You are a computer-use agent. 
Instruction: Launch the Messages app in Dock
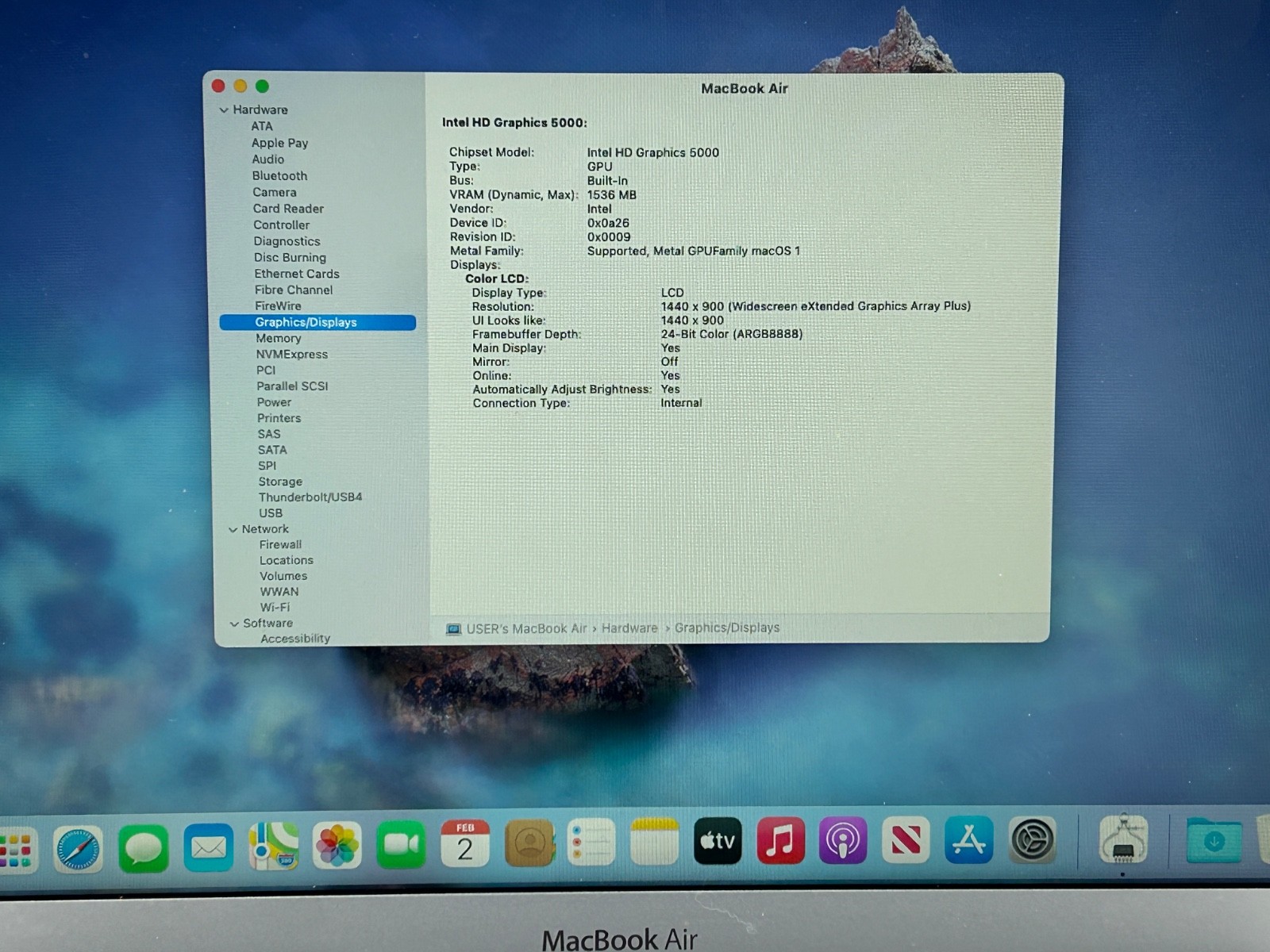click(x=144, y=848)
